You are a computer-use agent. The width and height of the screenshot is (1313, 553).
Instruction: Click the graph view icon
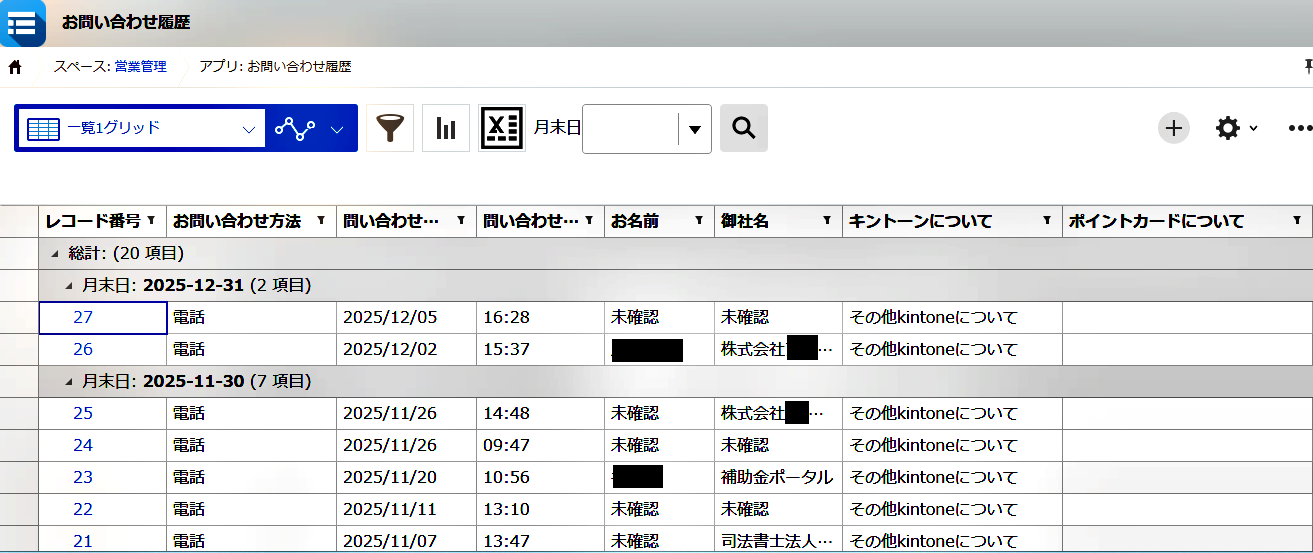(x=295, y=128)
